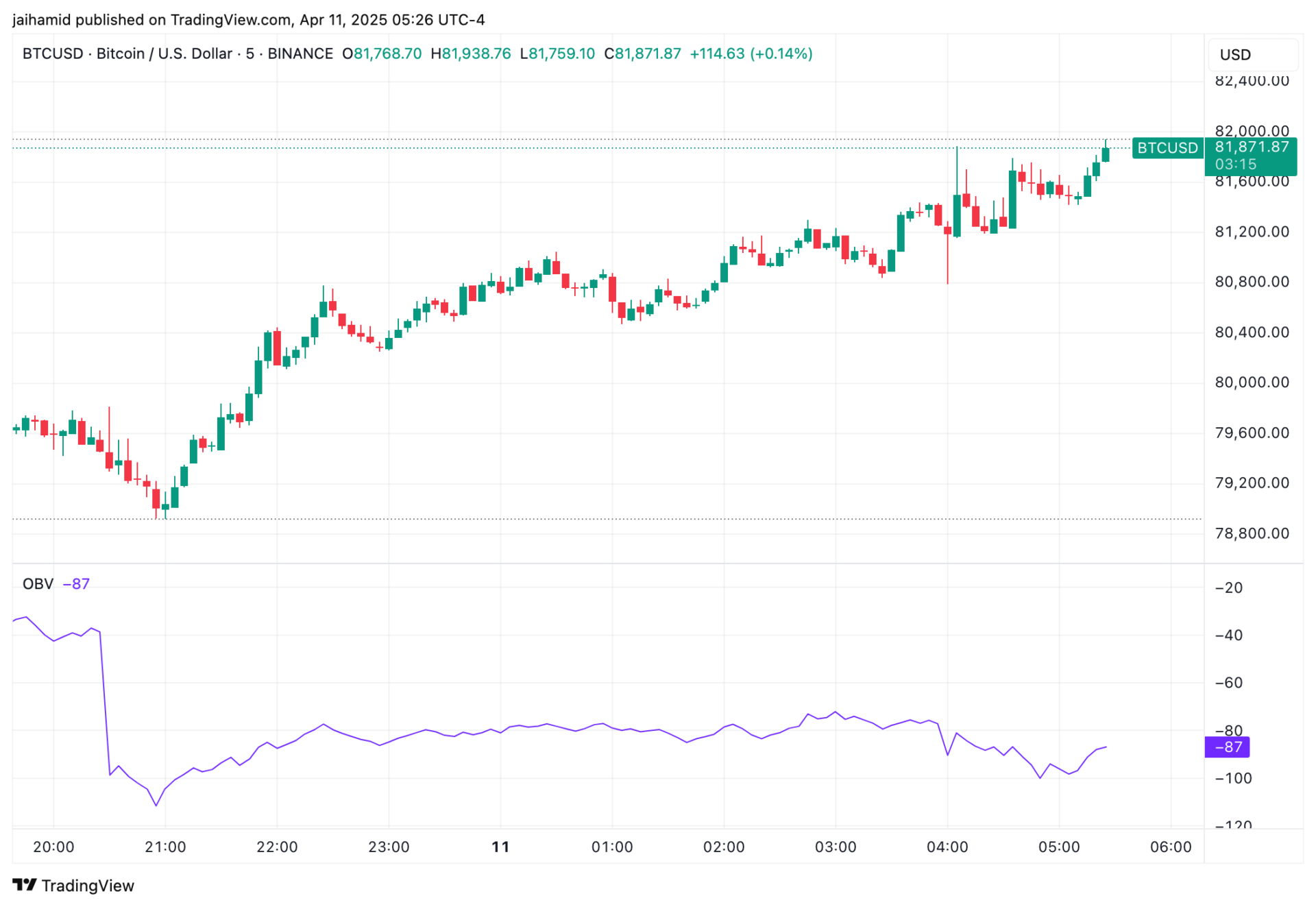This screenshot has width=1316, height=907.
Task: Click the 78,800.00 price axis level
Action: coord(1252,533)
